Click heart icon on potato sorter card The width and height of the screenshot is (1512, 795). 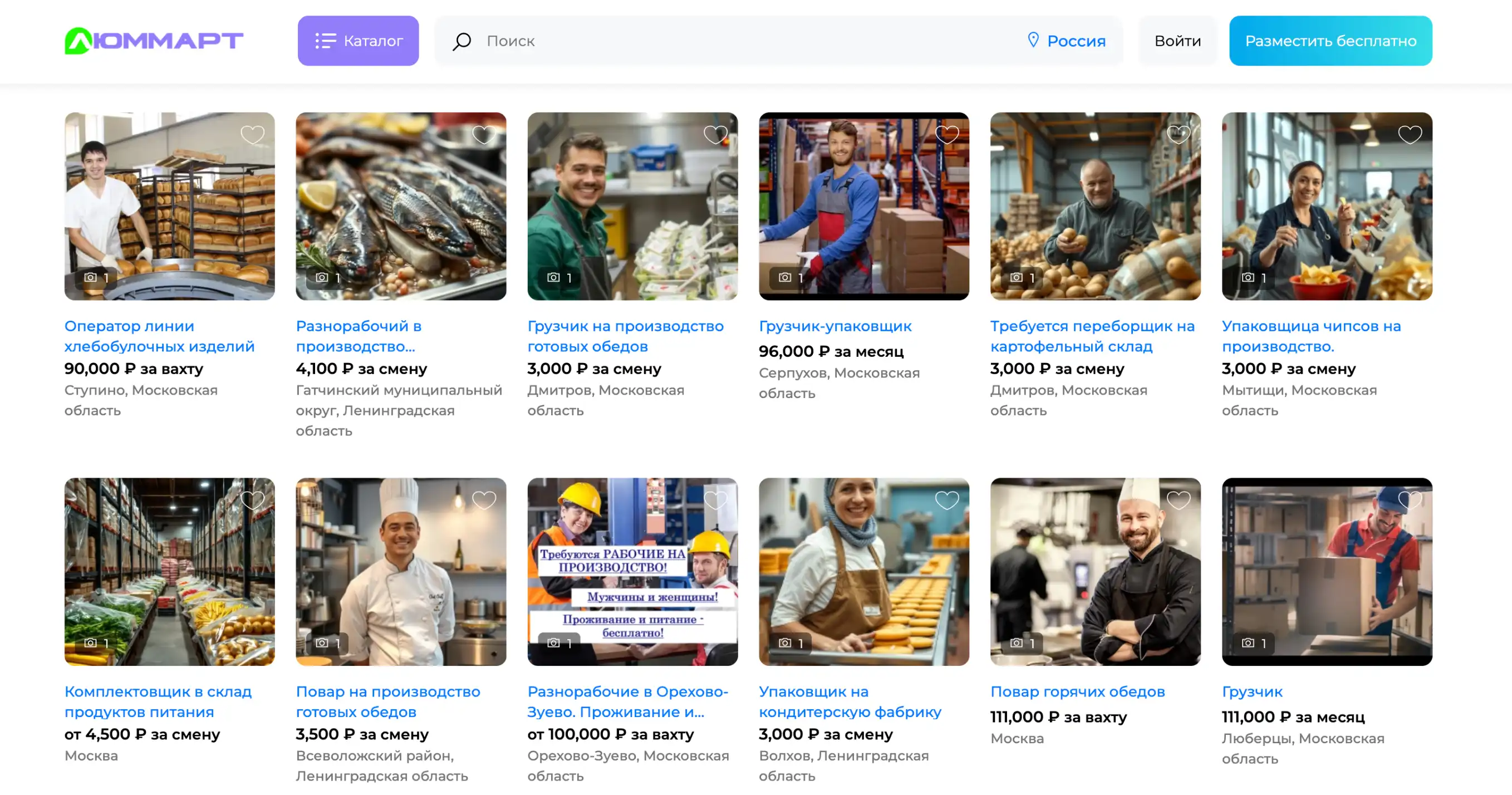coord(1178,135)
